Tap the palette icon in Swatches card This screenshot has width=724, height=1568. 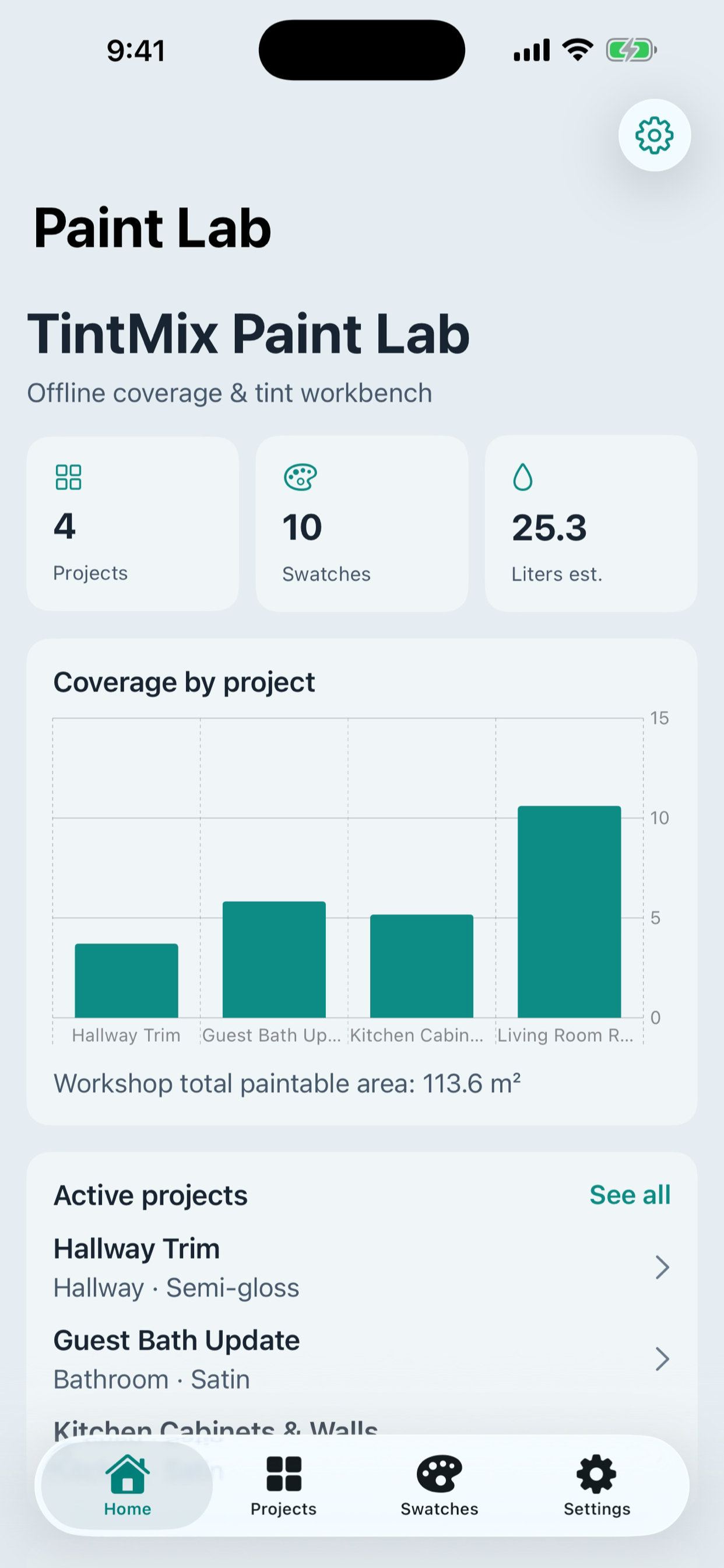[301, 477]
